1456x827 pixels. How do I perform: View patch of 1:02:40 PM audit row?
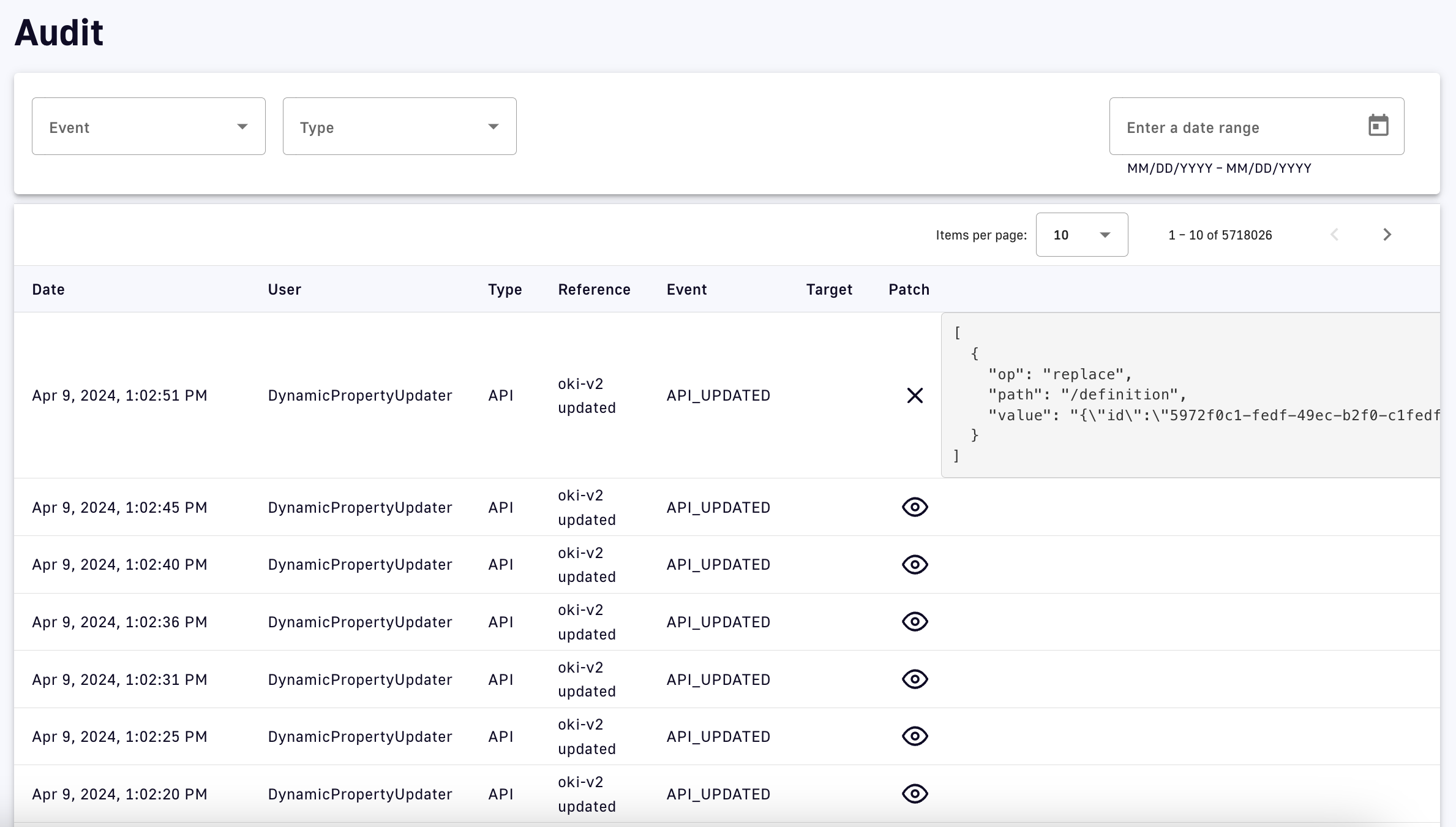(x=915, y=564)
